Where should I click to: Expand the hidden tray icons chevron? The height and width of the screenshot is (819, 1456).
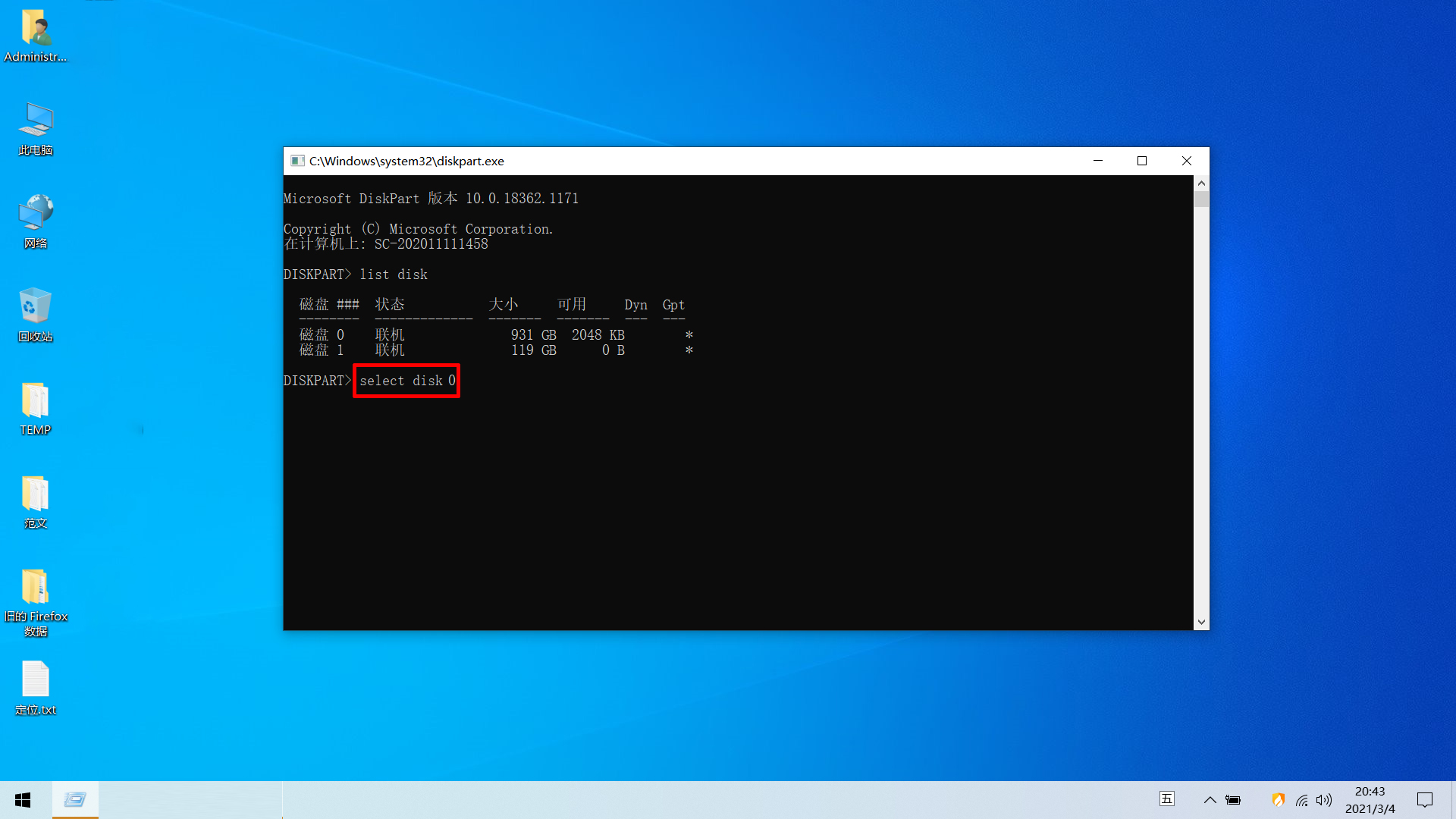[1210, 800]
